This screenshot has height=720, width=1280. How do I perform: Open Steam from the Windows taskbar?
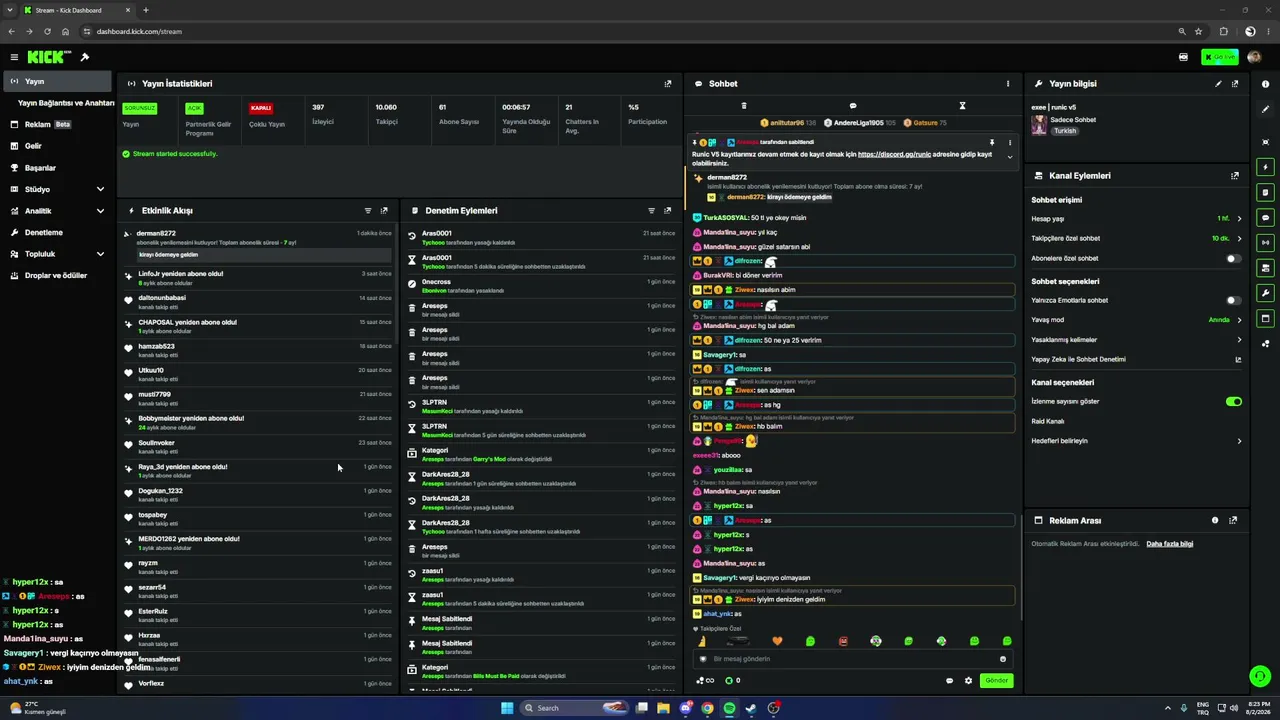[x=751, y=708]
